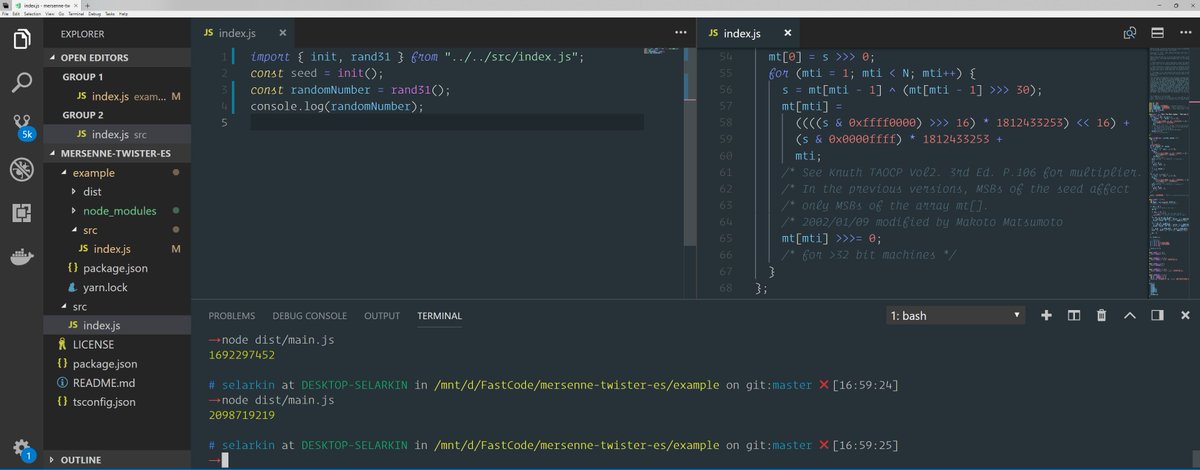Image resolution: width=1200 pixels, height=470 pixels.
Task: Click the Open Changes icon in right editor
Action: (1130, 33)
